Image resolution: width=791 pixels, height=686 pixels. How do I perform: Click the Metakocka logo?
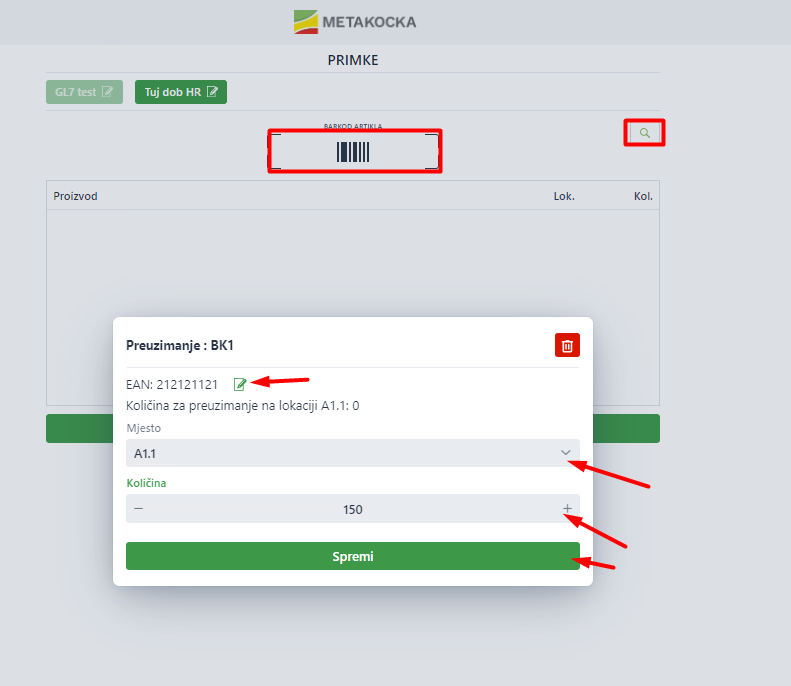pos(355,22)
